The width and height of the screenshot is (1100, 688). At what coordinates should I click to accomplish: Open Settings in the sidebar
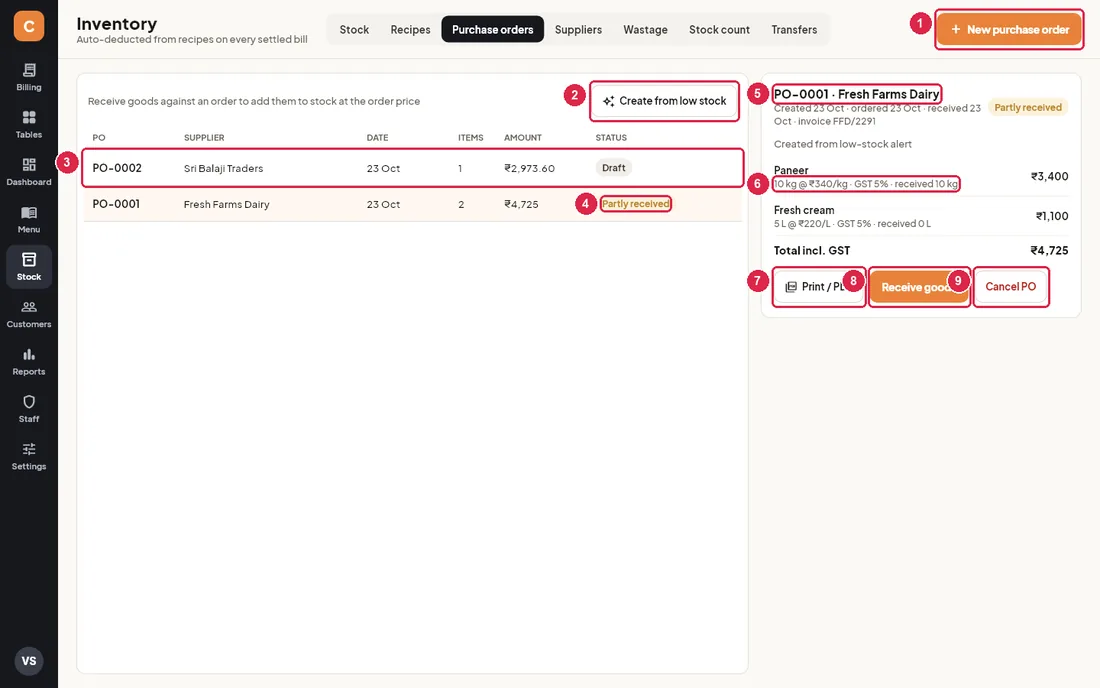click(29, 457)
